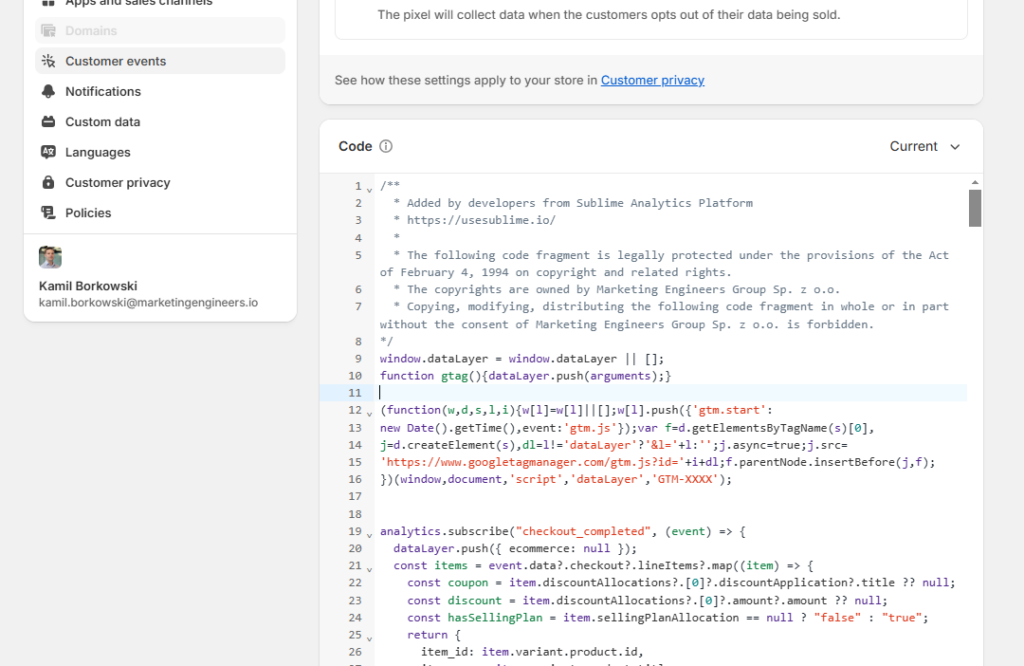Open the Current version dropdown
The height and width of the screenshot is (666, 1024).
click(924, 146)
